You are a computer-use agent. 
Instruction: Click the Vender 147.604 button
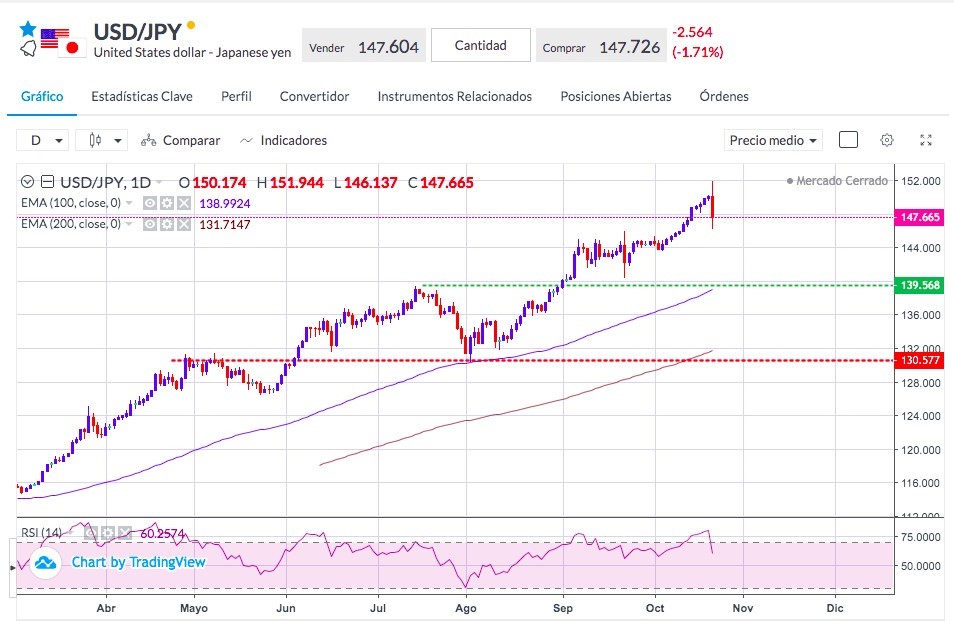pos(364,46)
